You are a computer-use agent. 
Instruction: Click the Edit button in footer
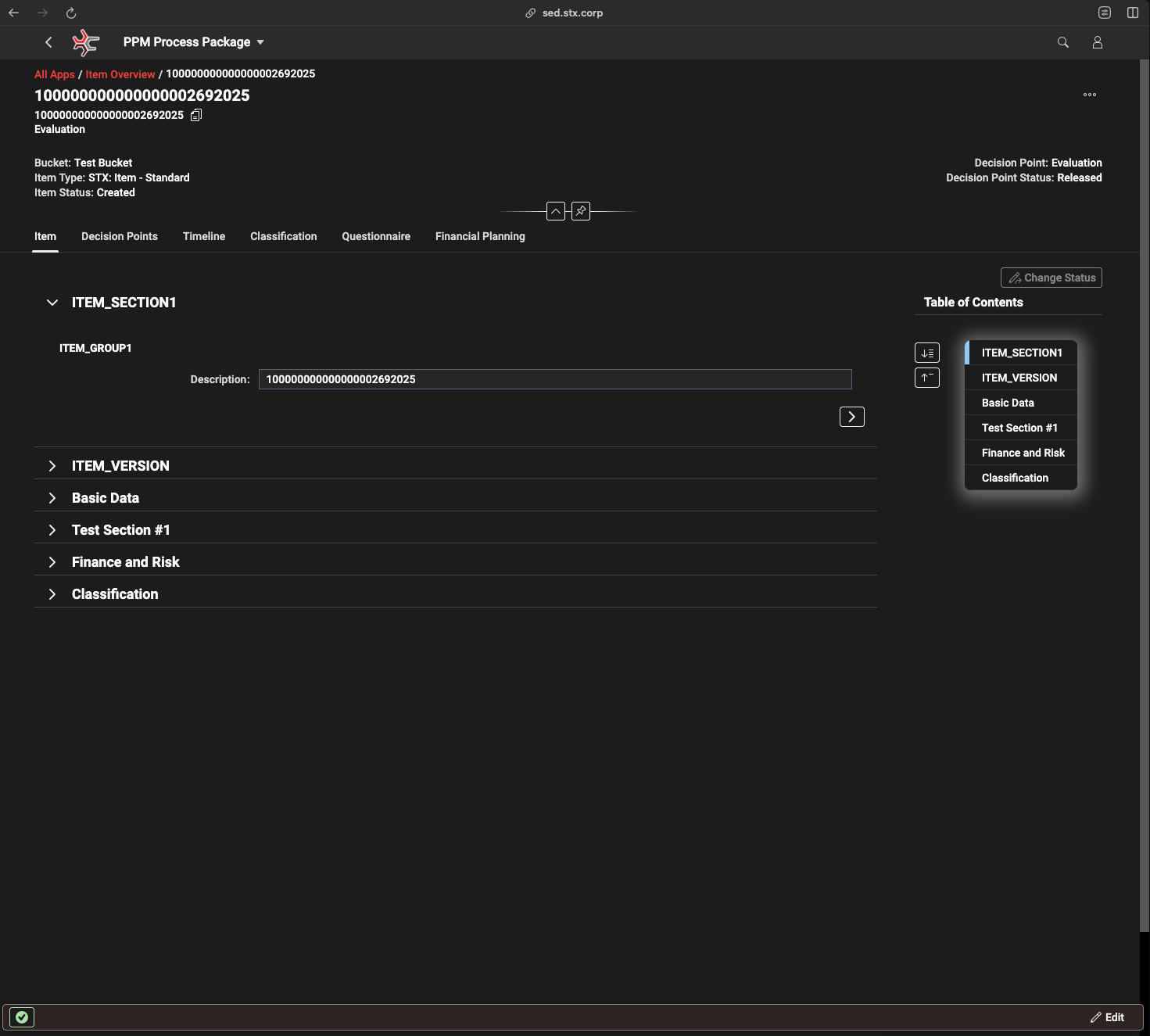tap(1107, 1016)
